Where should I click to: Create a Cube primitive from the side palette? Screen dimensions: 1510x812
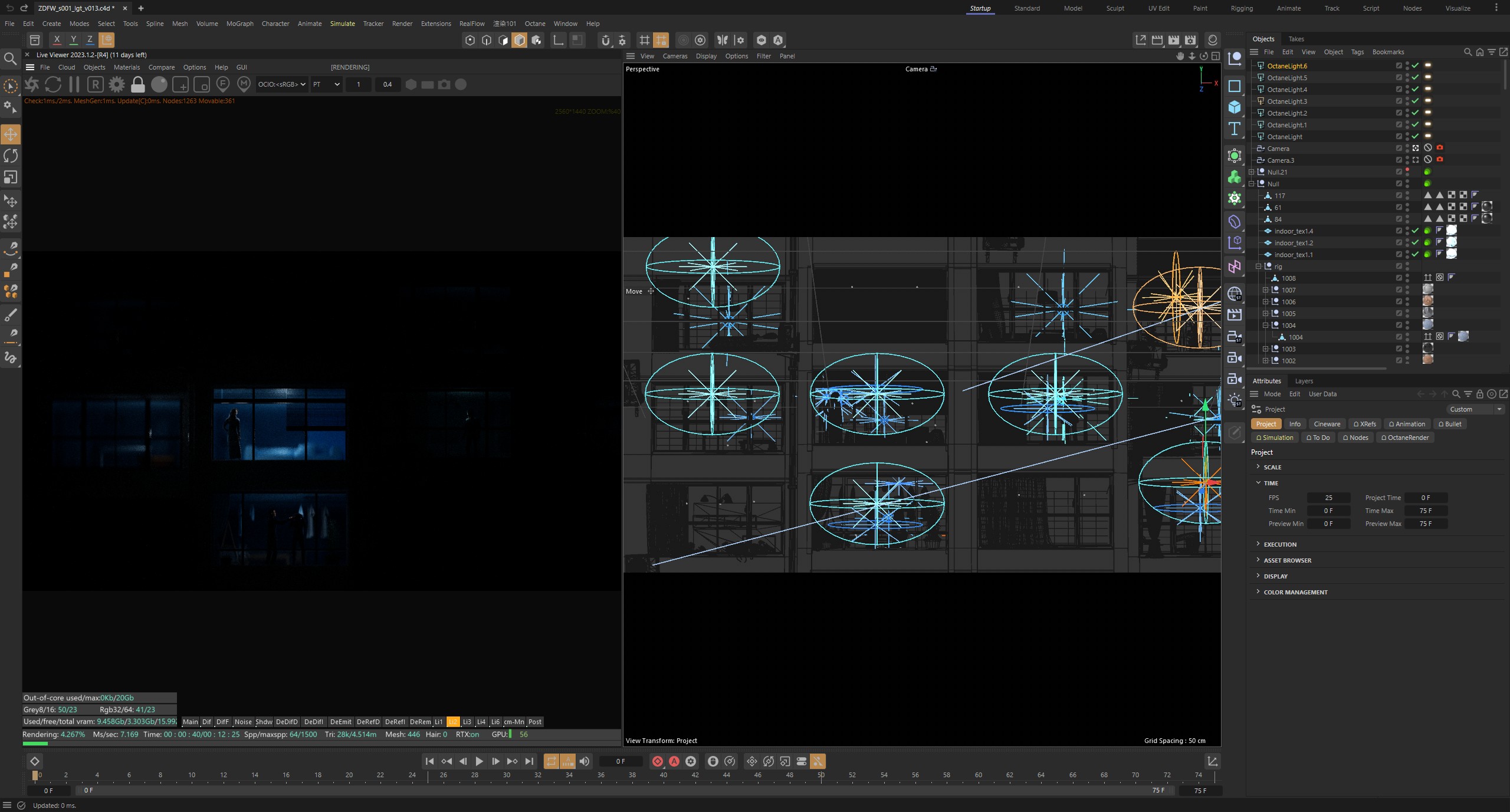click(x=1235, y=107)
